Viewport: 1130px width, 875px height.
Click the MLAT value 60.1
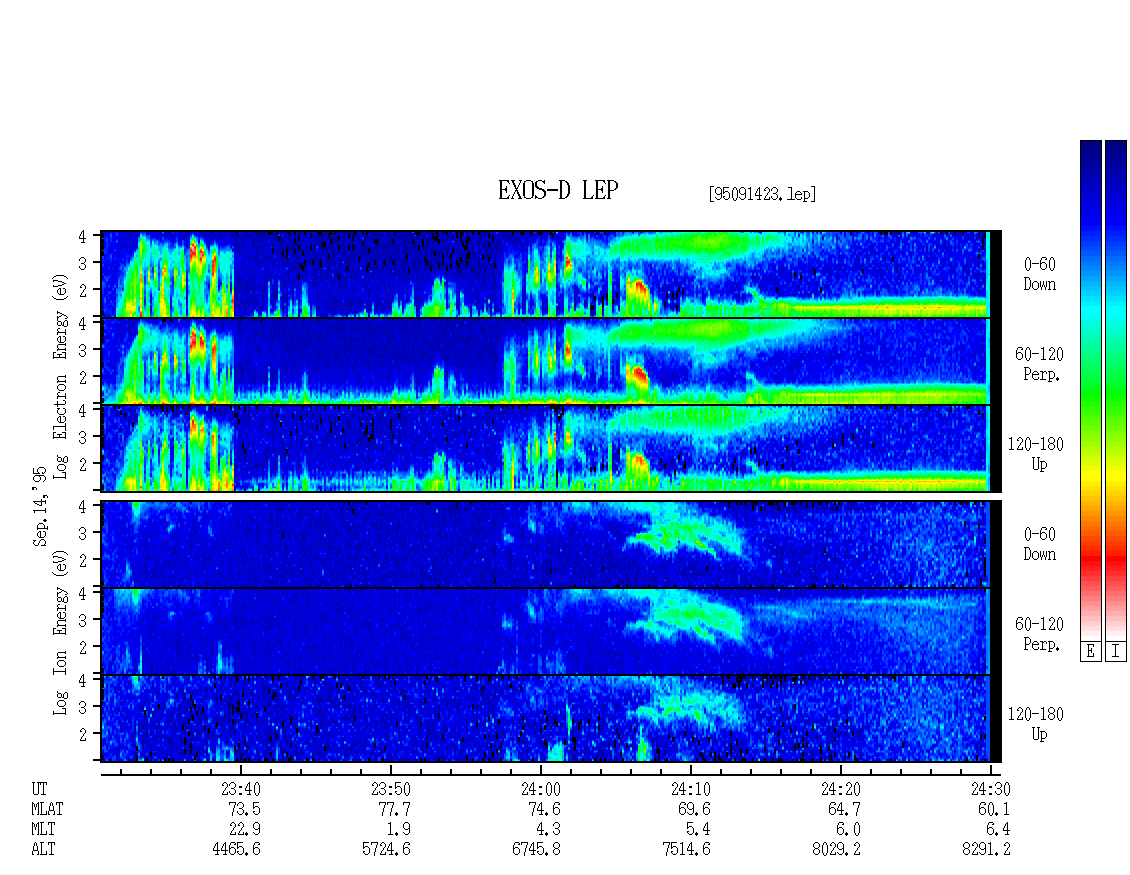click(x=994, y=809)
